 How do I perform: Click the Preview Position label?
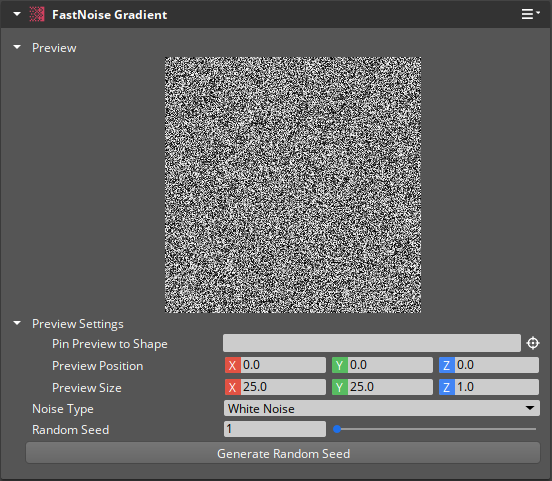click(x=98, y=366)
